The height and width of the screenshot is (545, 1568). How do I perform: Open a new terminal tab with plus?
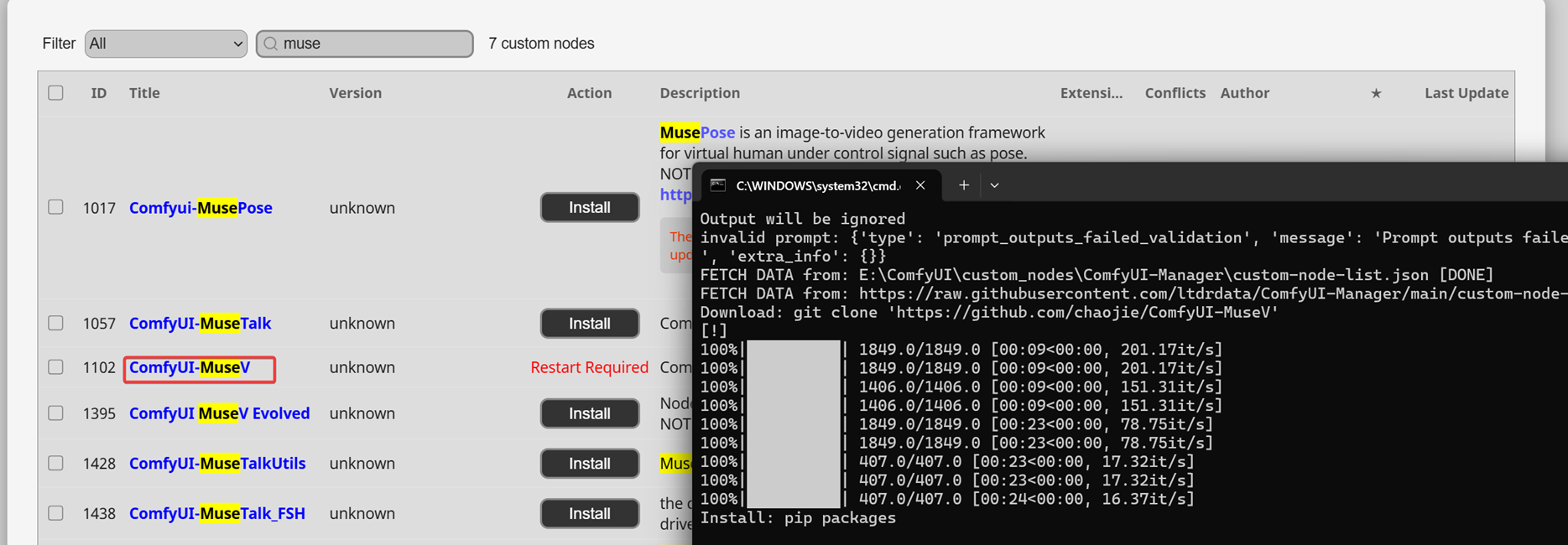964,185
